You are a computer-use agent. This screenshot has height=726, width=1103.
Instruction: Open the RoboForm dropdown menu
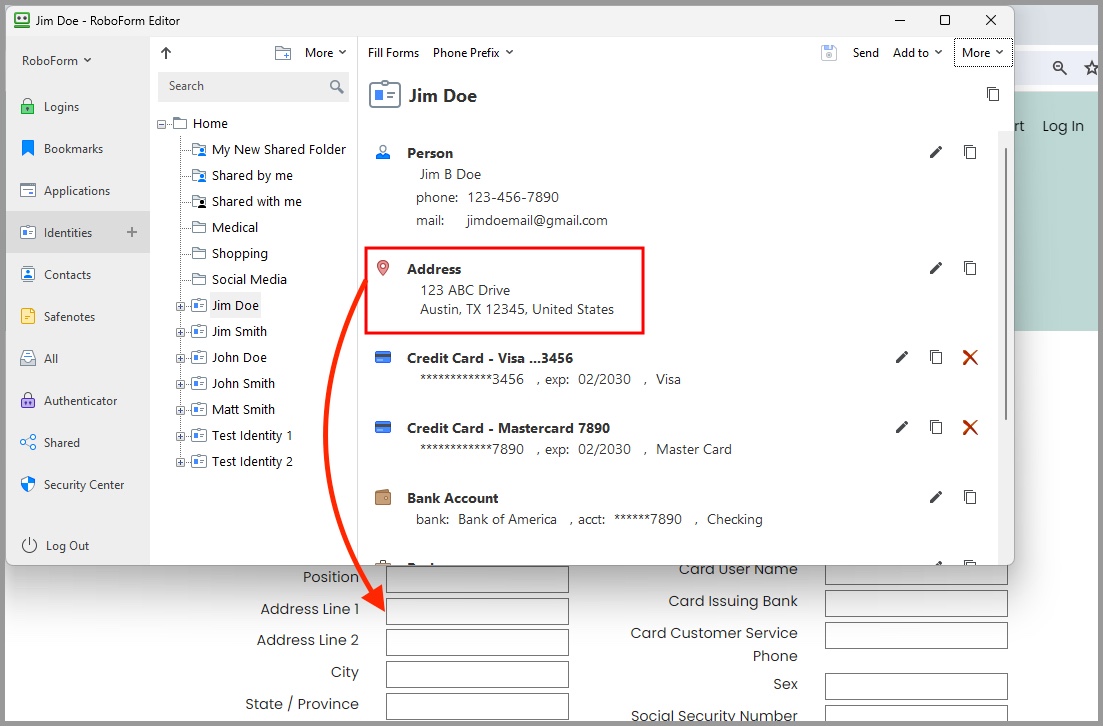tap(56, 60)
